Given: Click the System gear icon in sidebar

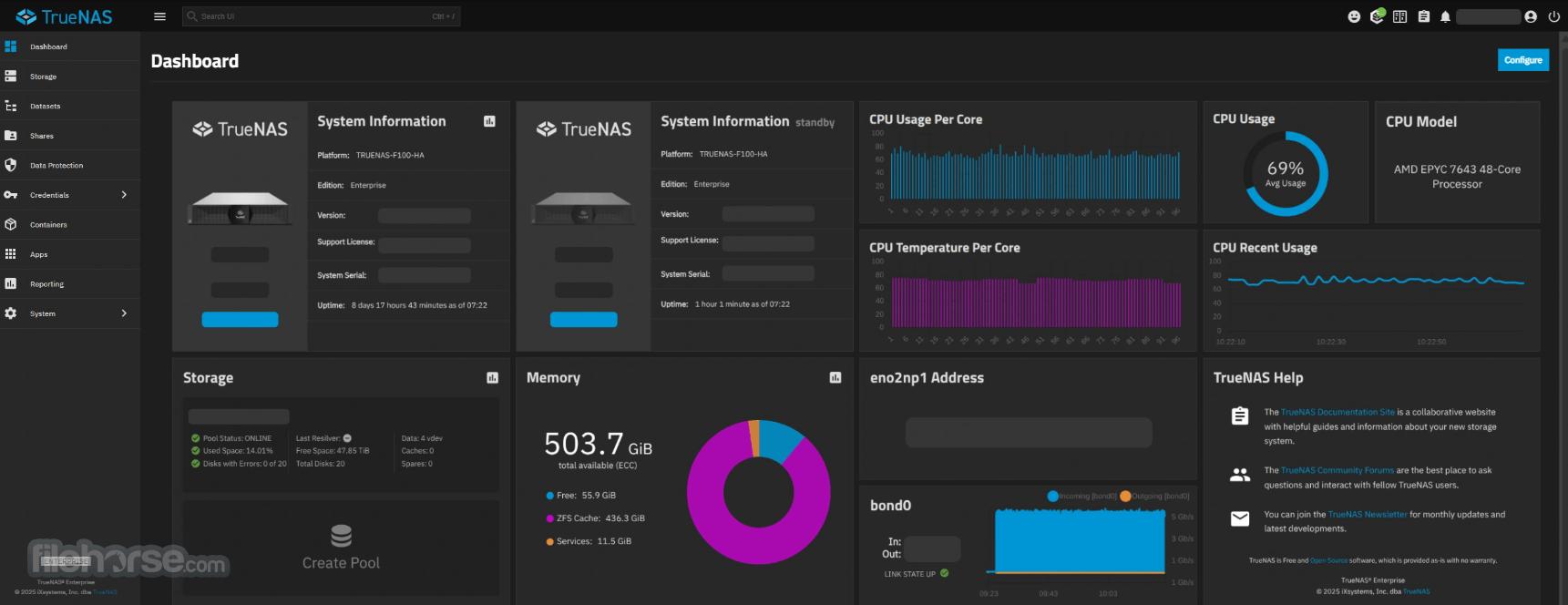Looking at the screenshot, I should (11, 313).
